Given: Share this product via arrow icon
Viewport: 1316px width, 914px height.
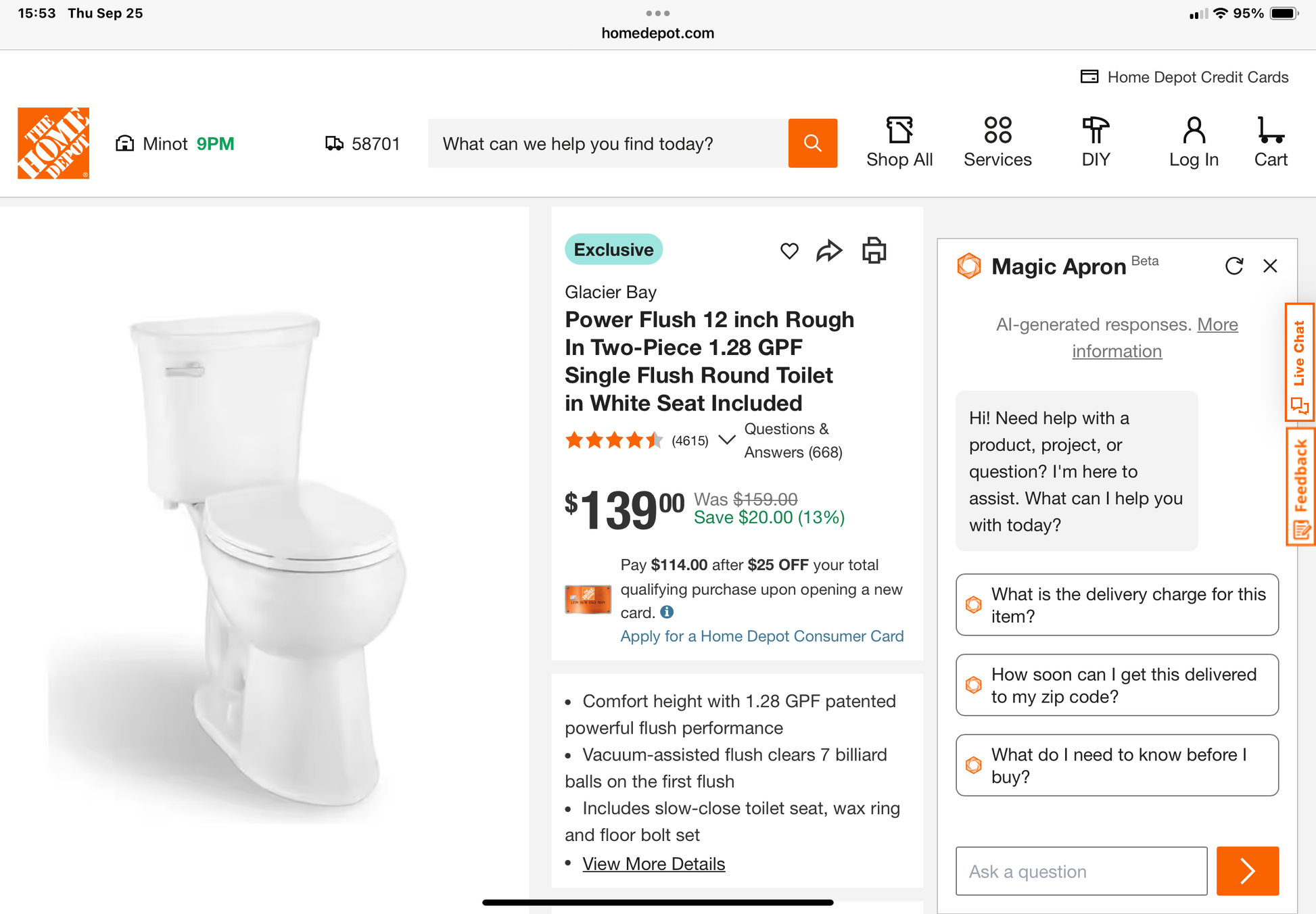Looking at the screenshot, I should [x=829, y=251].
